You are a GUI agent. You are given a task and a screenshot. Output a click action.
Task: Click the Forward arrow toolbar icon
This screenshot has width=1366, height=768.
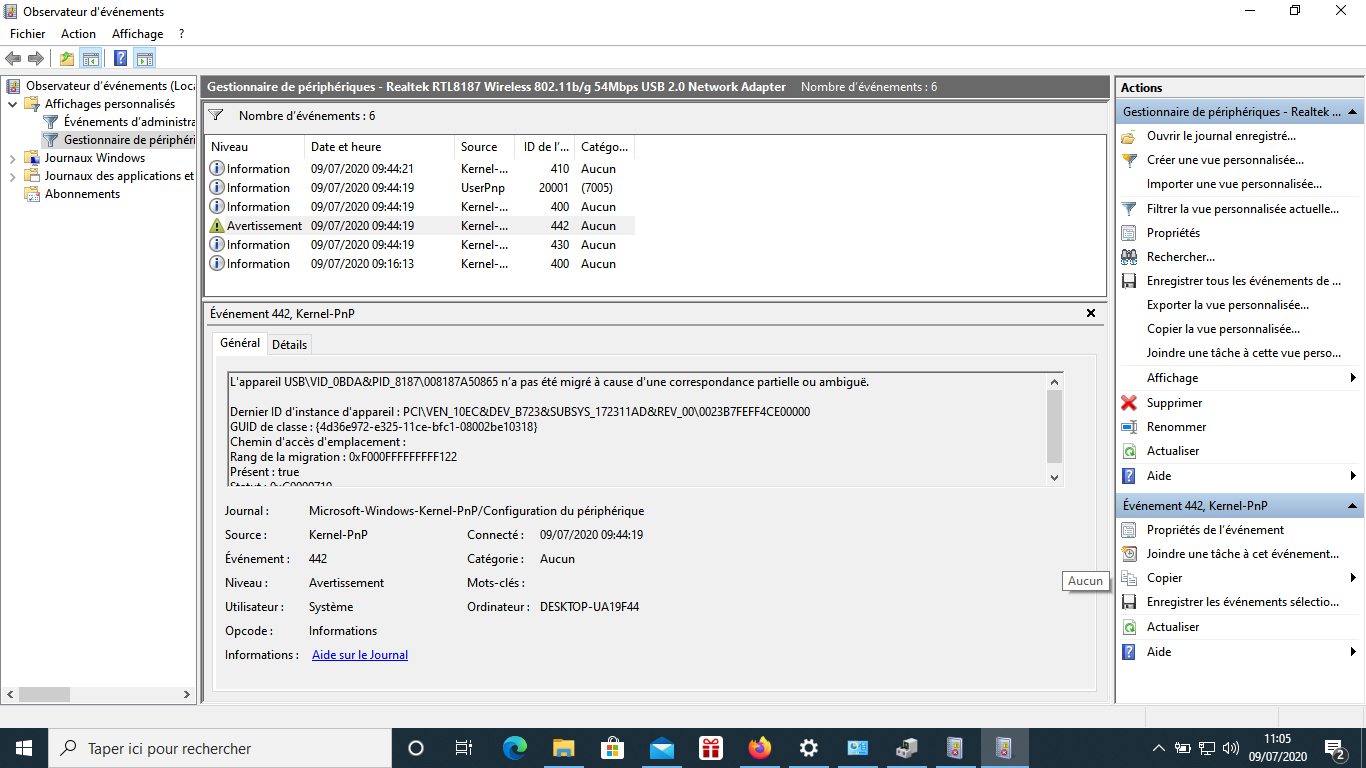click(36, 59)
